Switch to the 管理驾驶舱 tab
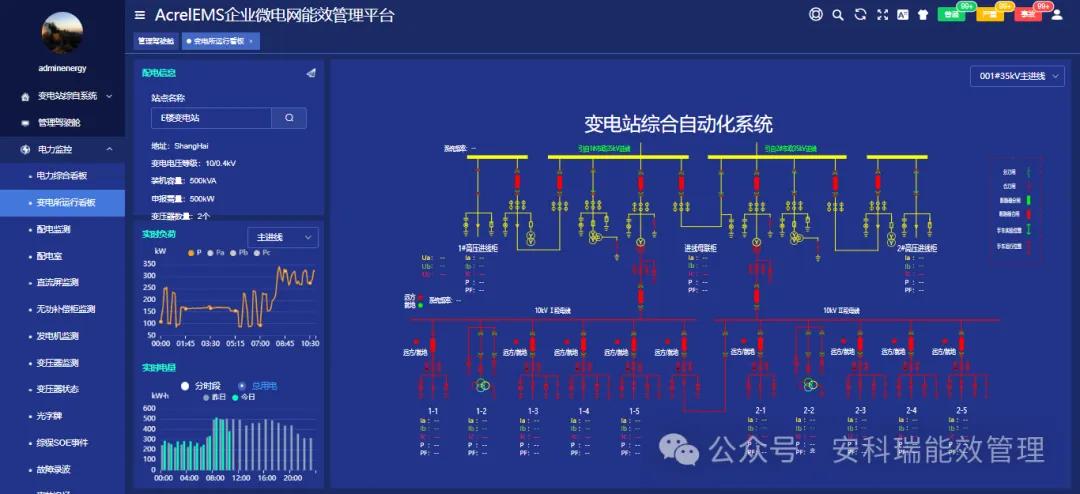This screenshot has width=1080, height=494. (156, 41)
